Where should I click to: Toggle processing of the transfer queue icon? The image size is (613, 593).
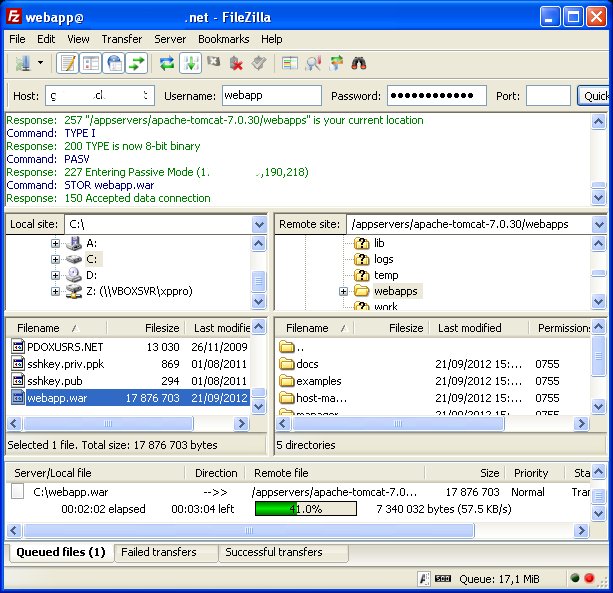pos(190,63)
